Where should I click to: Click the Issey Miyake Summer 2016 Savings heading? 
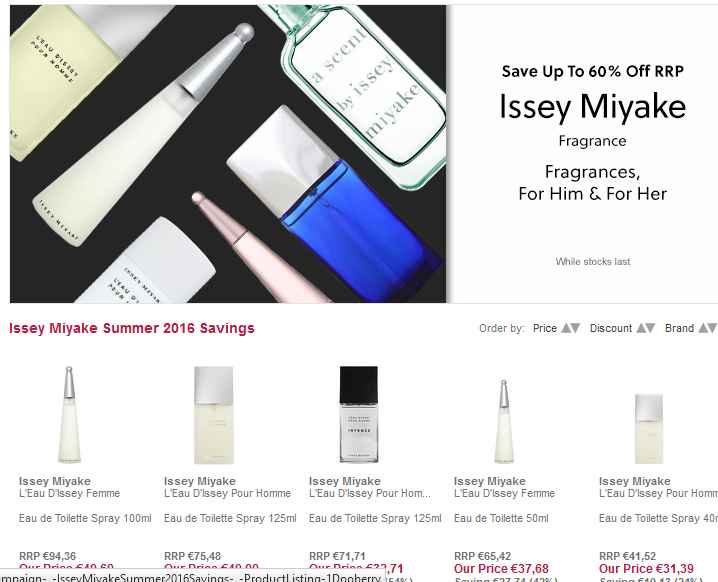(x=132, y=328)
